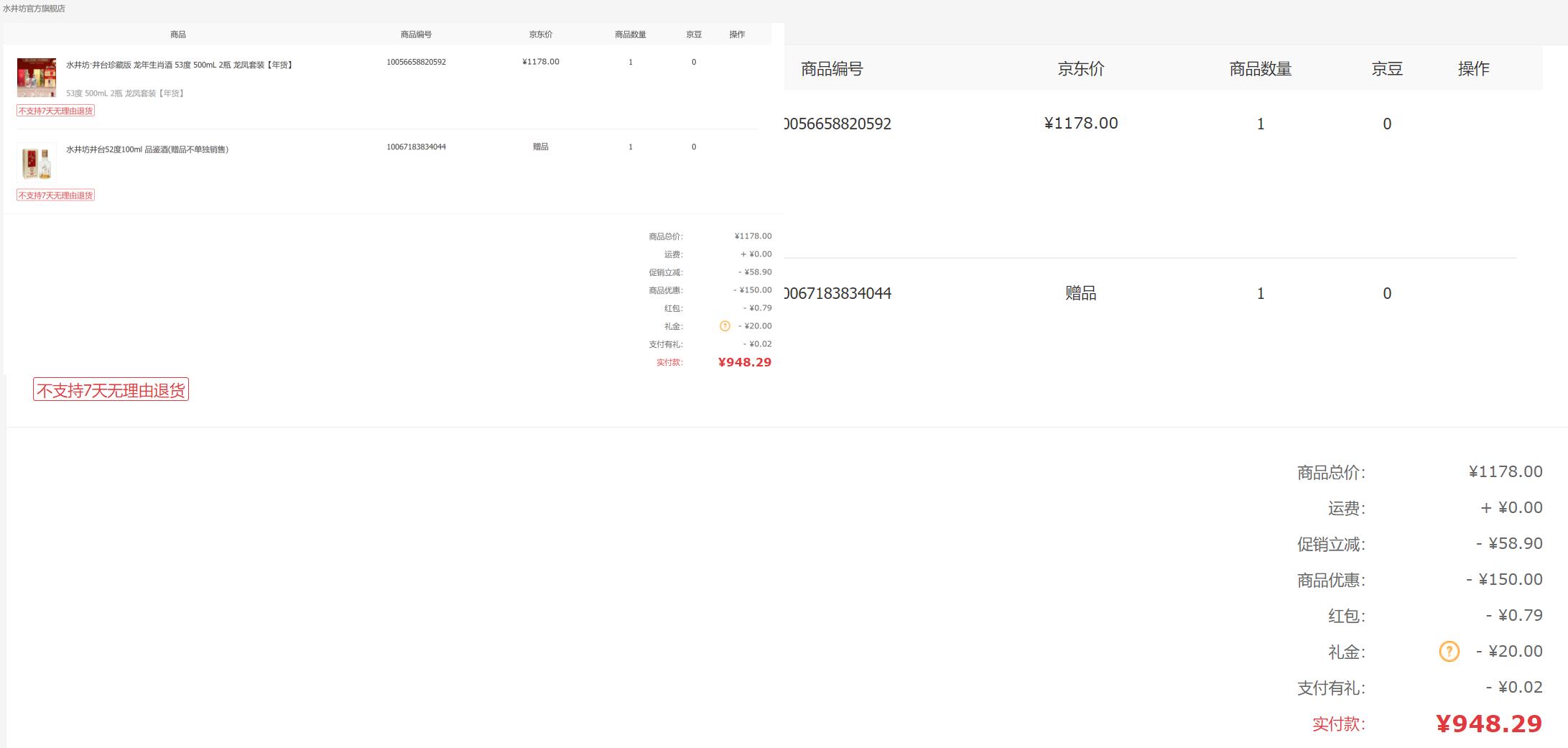Image resolution: width=1568 pixels, height=748 pixels.
Task: Open product title 水井坊井台52度100ml 品鉴酒
Action: [x=147, y=149]
